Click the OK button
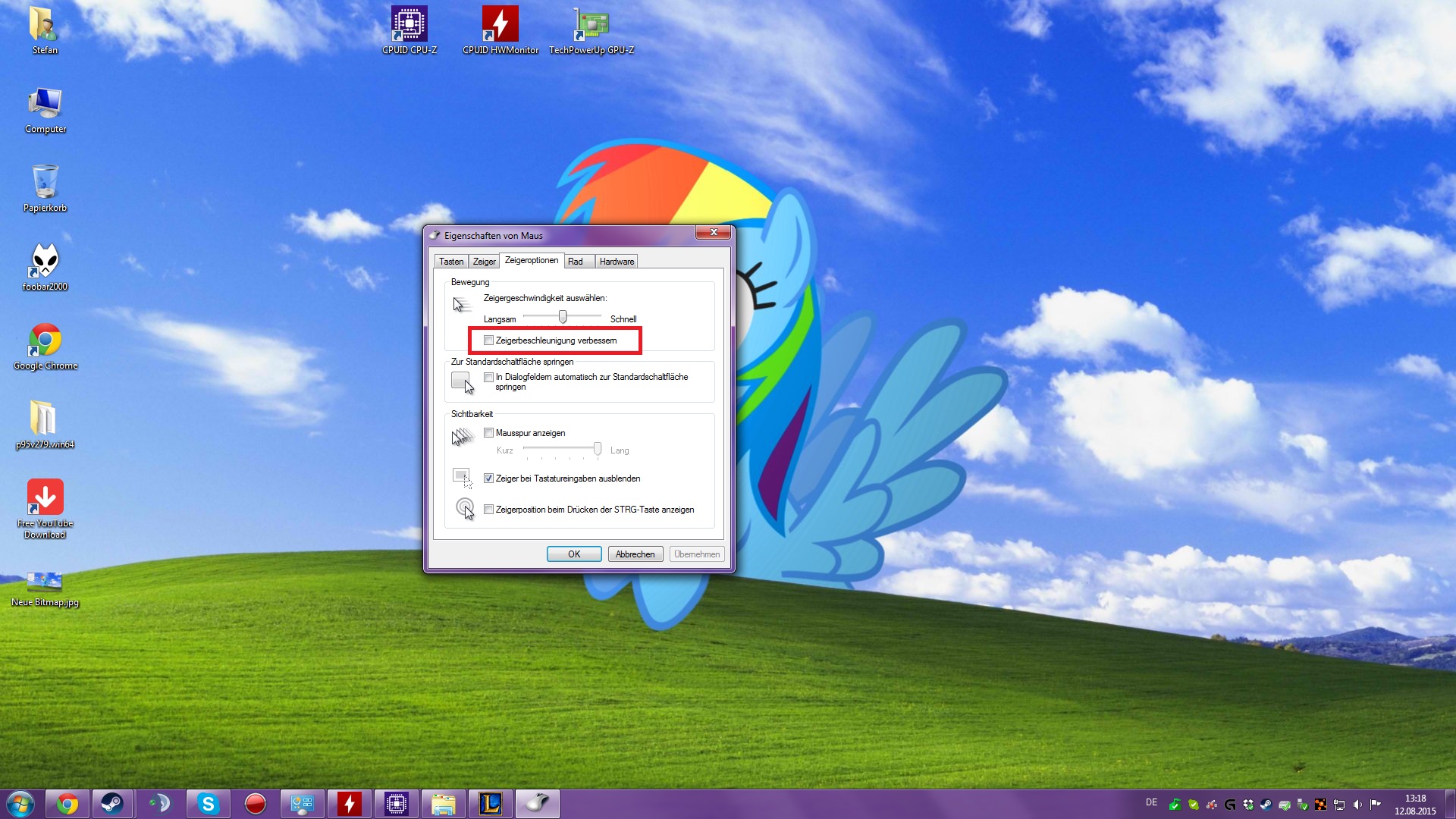The height and width of the screenshot is (819, 1456). click(x=574, y=554)
